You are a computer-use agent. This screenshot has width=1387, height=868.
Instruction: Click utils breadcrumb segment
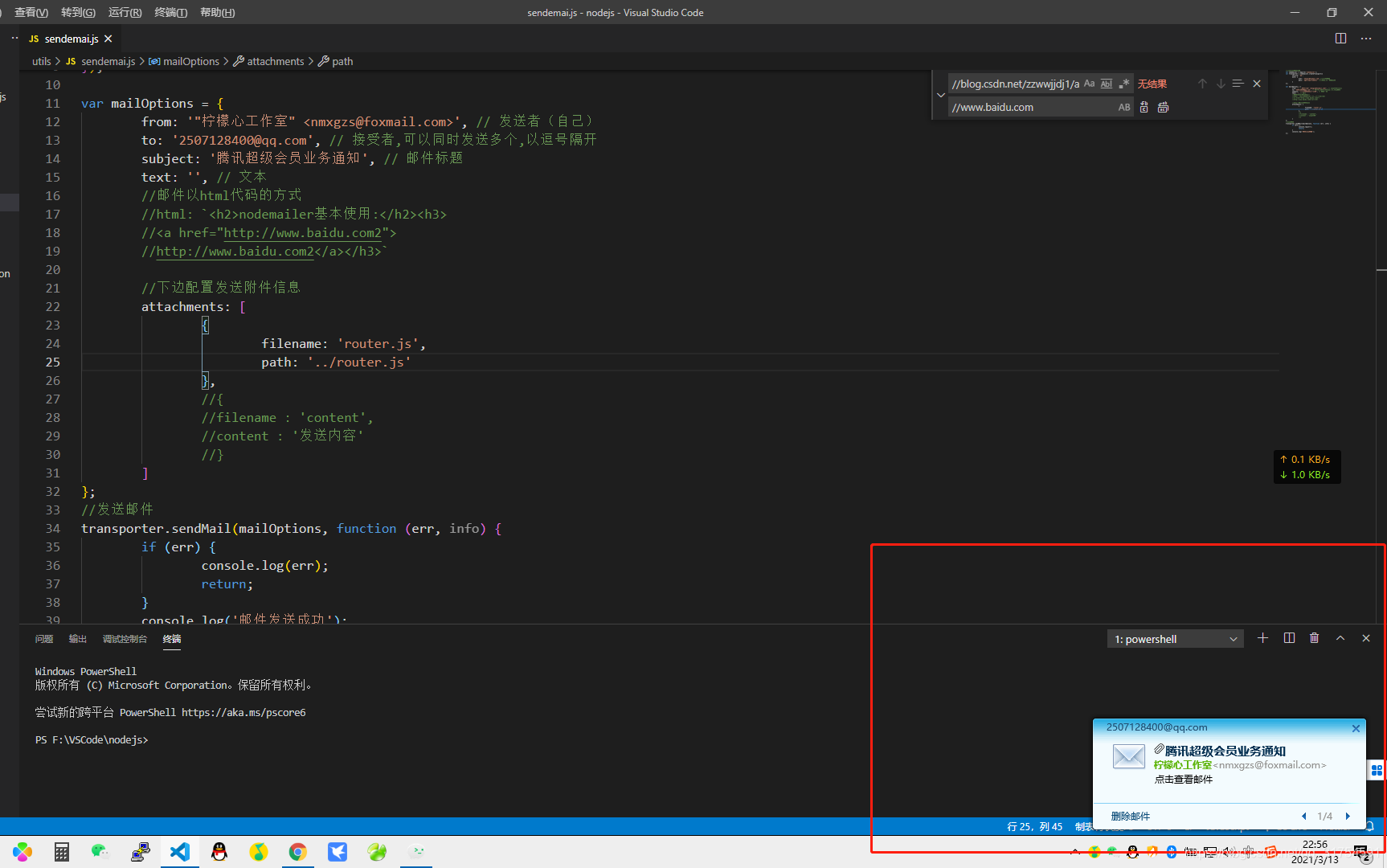coord(41,61)
